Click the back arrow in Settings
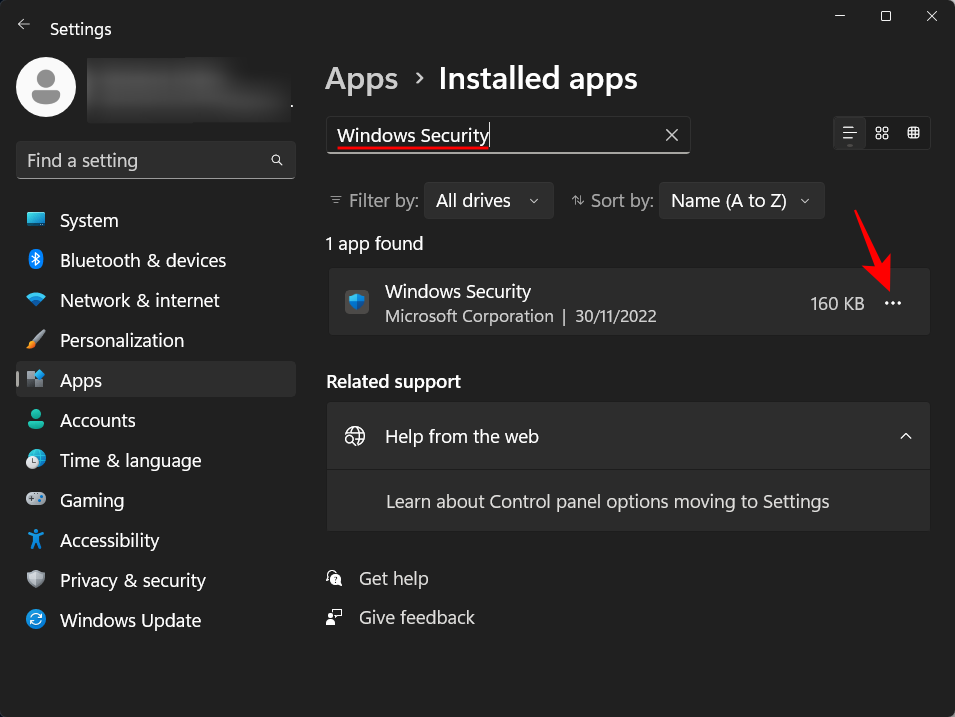 [x=23, y=23]
